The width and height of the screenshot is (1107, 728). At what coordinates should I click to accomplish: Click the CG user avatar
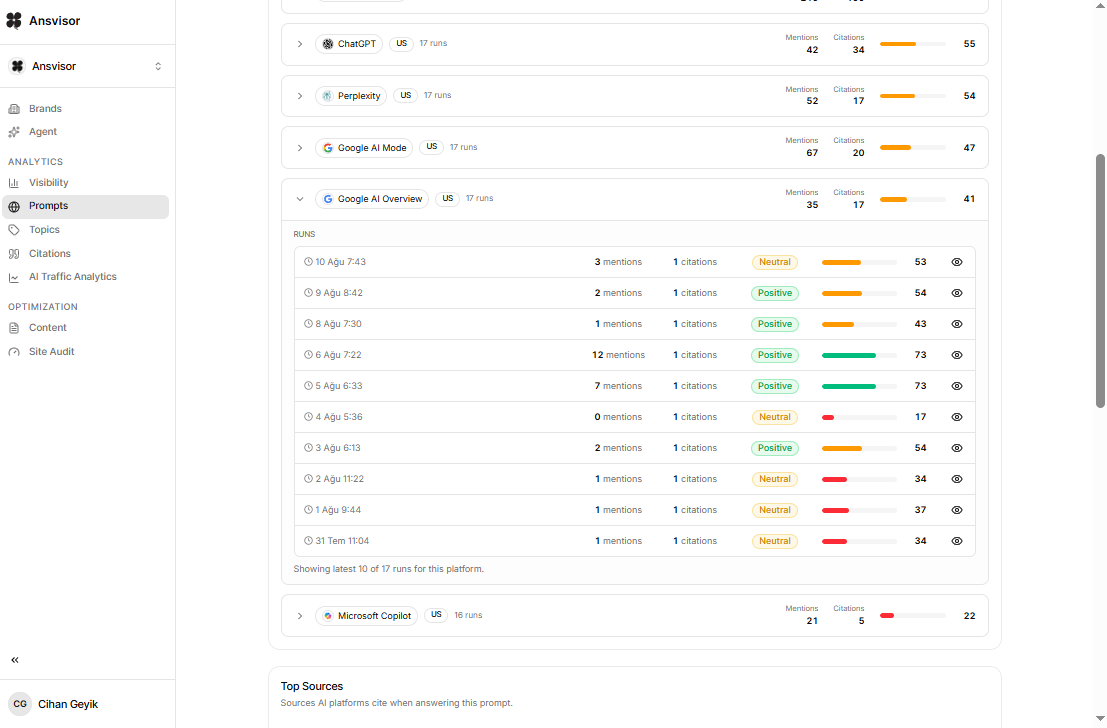pos(20,704)
